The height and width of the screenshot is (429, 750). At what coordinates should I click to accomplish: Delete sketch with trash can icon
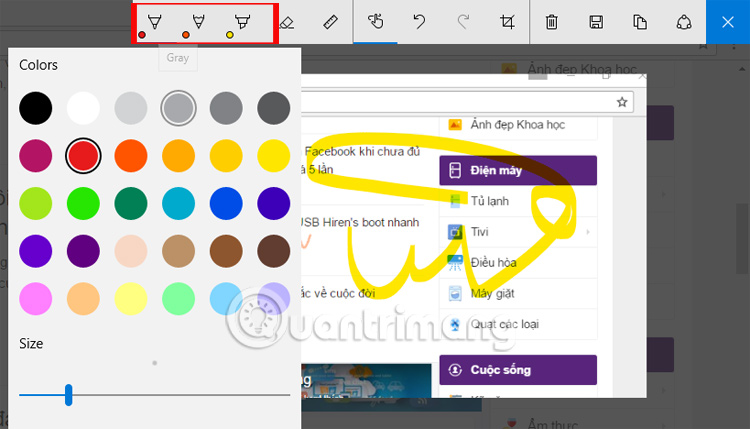[x=551, y=22]
